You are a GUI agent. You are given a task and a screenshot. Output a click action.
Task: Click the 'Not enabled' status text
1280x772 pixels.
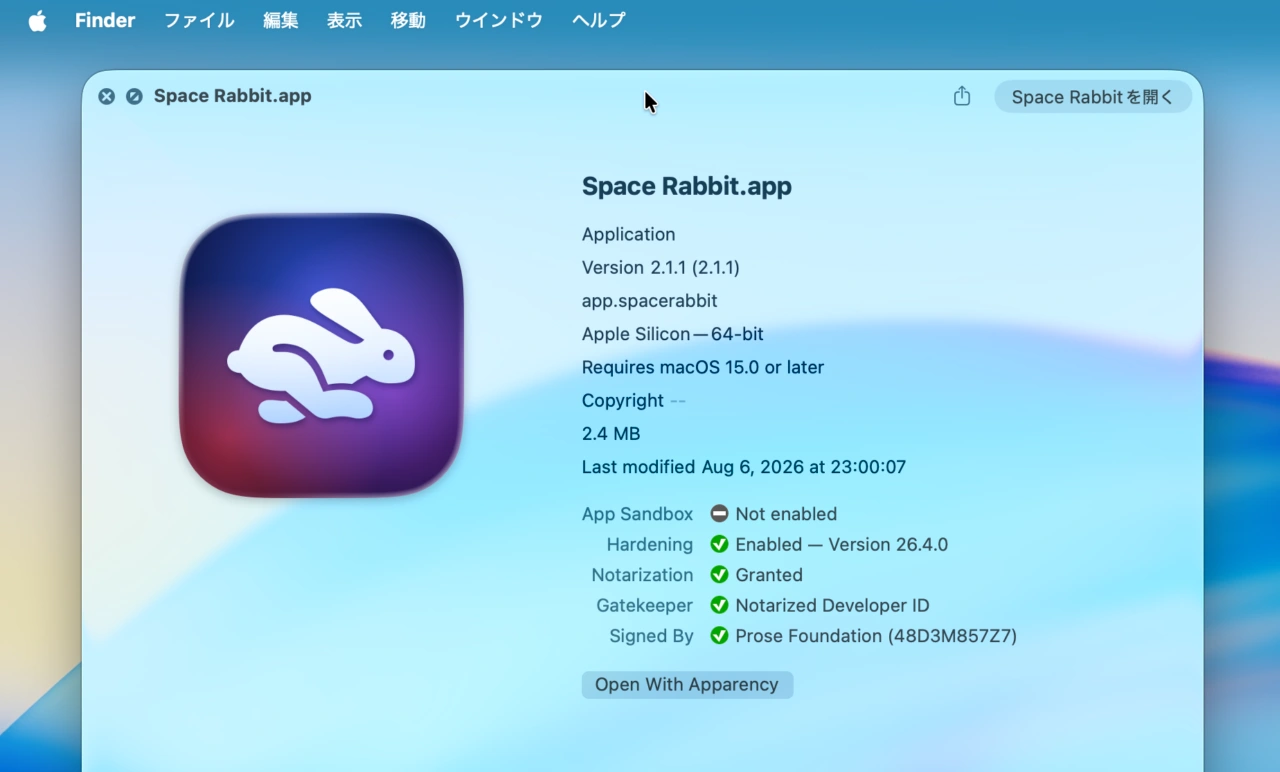coord(786,514)
